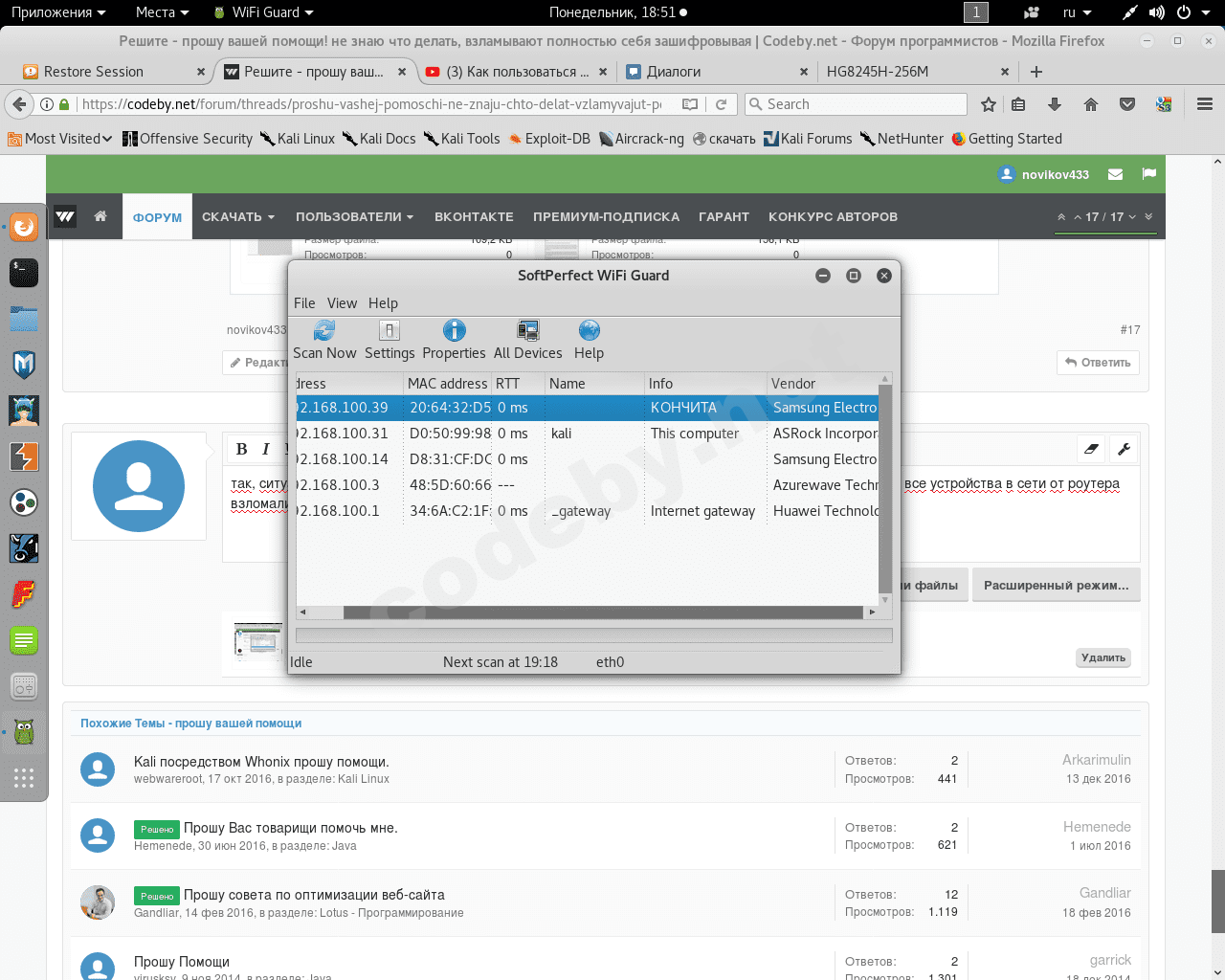Open the Help menu in WiFi Guard menu bar

[383, 303]
